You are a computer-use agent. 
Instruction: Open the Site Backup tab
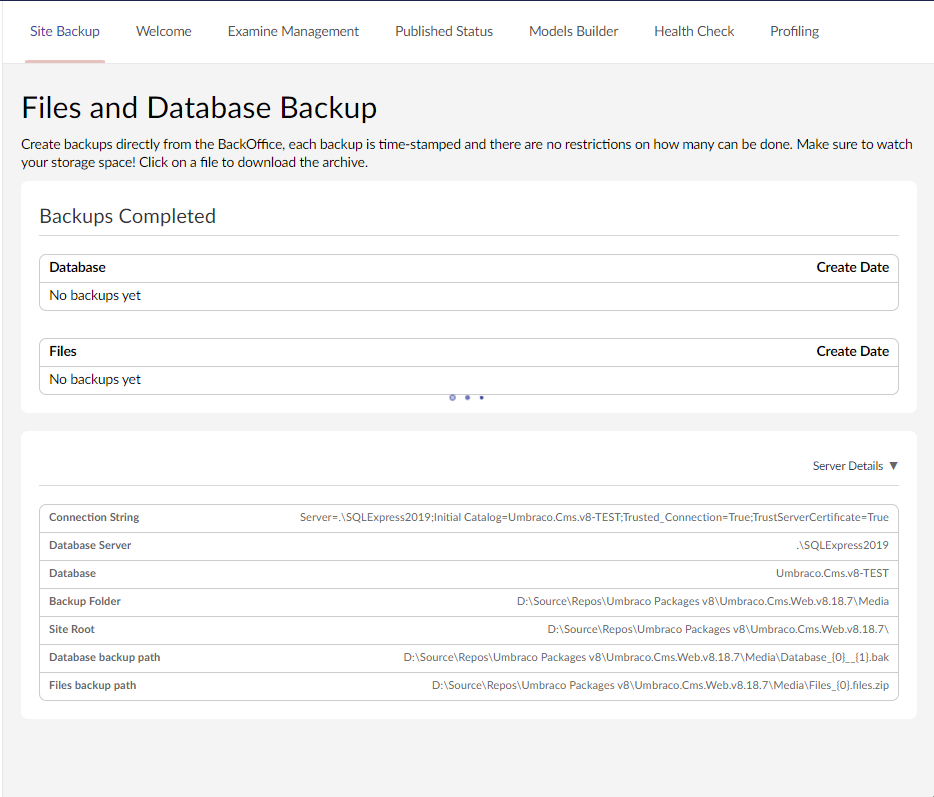point(65,32)
